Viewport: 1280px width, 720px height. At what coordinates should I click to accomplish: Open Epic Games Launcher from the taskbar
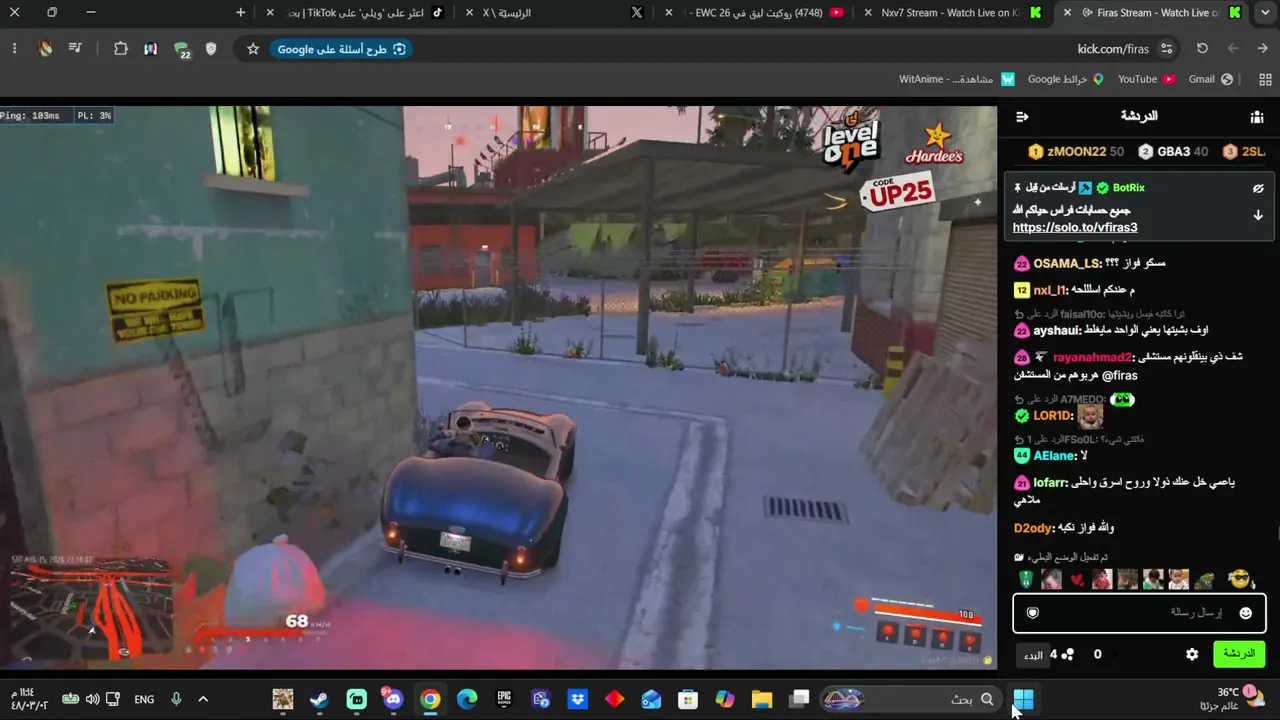pos(504,699)
